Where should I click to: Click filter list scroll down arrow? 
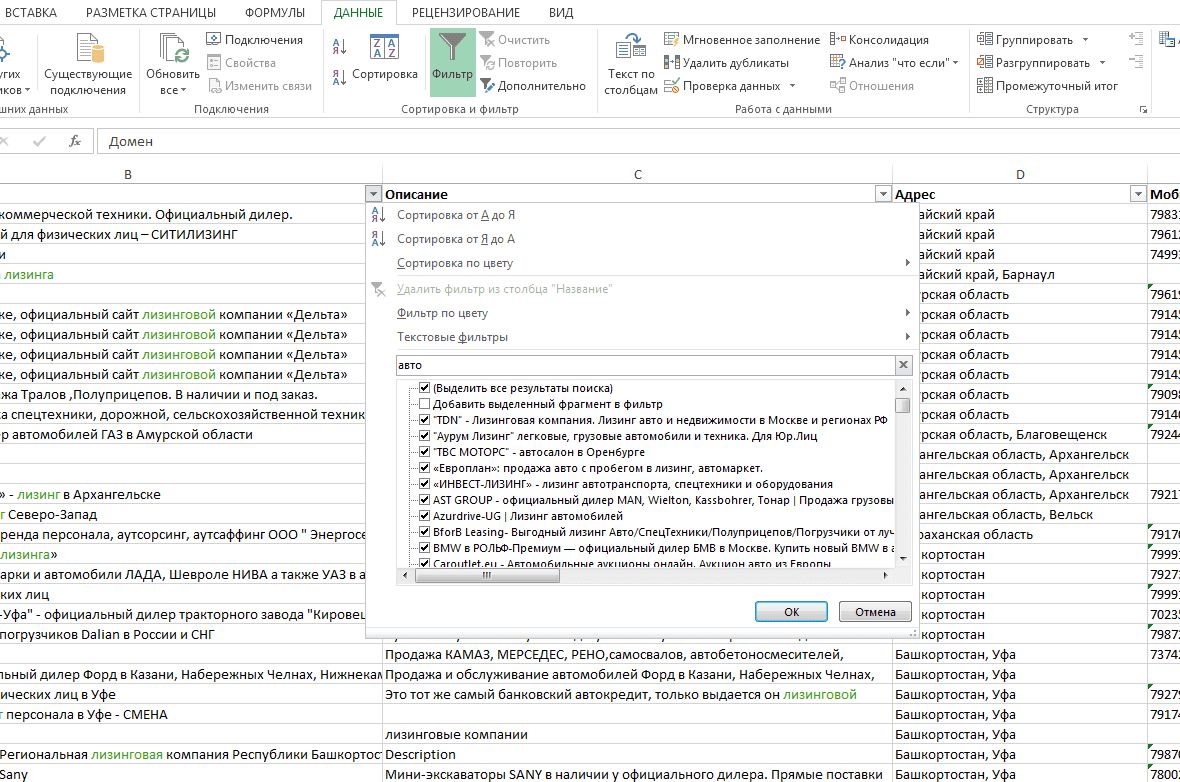(x=903, y=558)
